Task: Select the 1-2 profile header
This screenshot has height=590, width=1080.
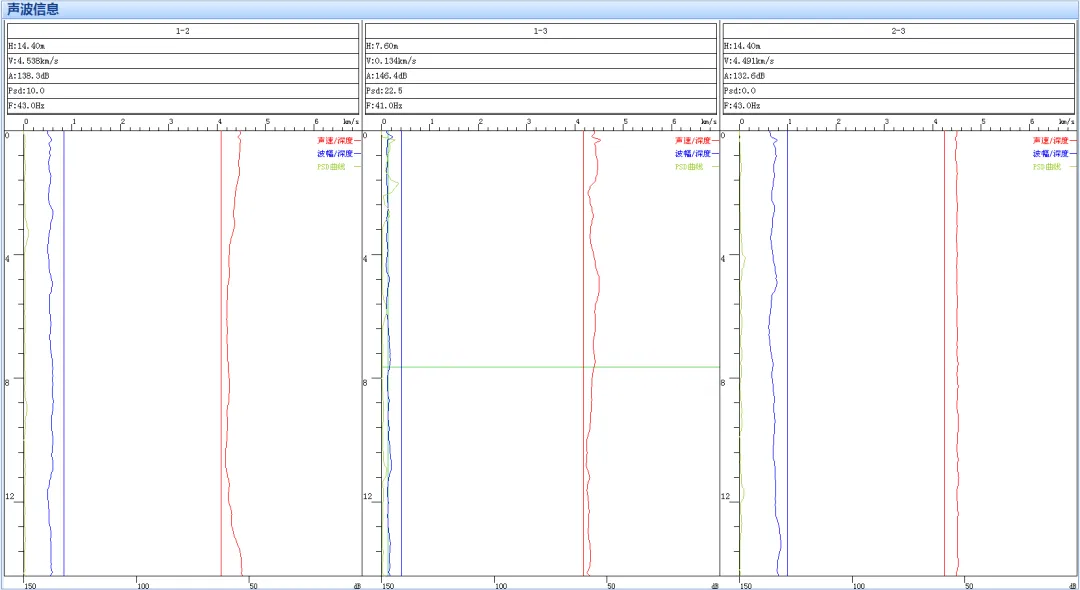Action: point(183,31)
